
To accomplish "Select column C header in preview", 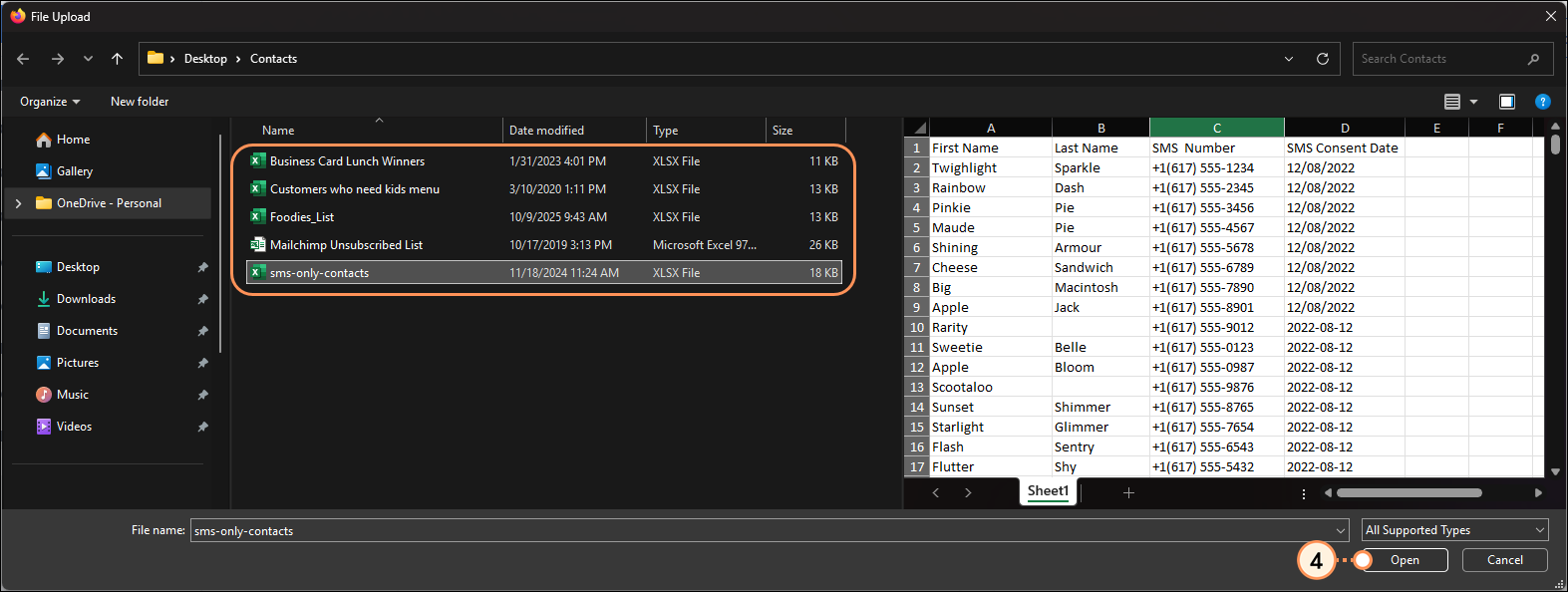I will click(1217, 128).
